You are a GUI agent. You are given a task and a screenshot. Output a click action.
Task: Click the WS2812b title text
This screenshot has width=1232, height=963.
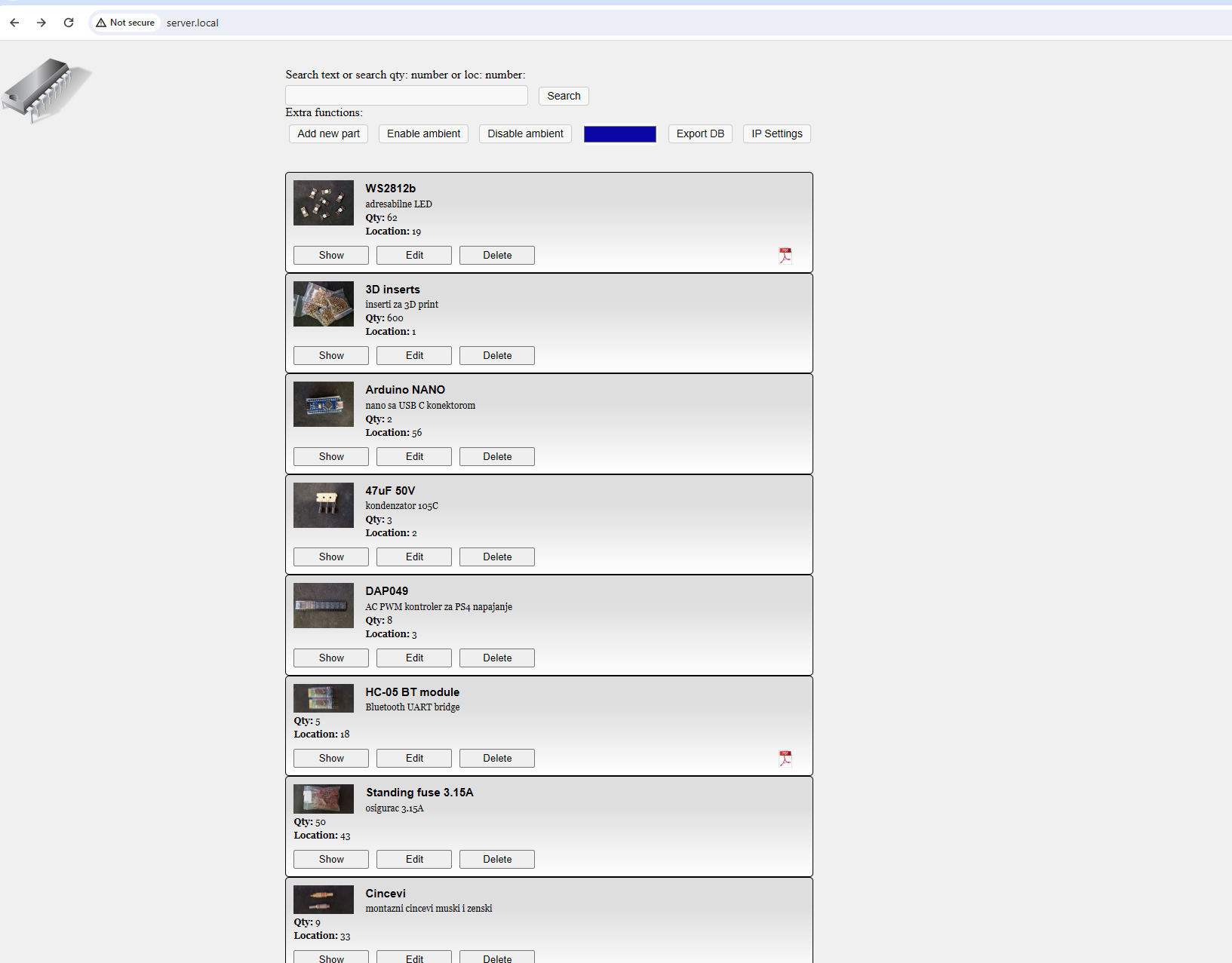(390, 189)
